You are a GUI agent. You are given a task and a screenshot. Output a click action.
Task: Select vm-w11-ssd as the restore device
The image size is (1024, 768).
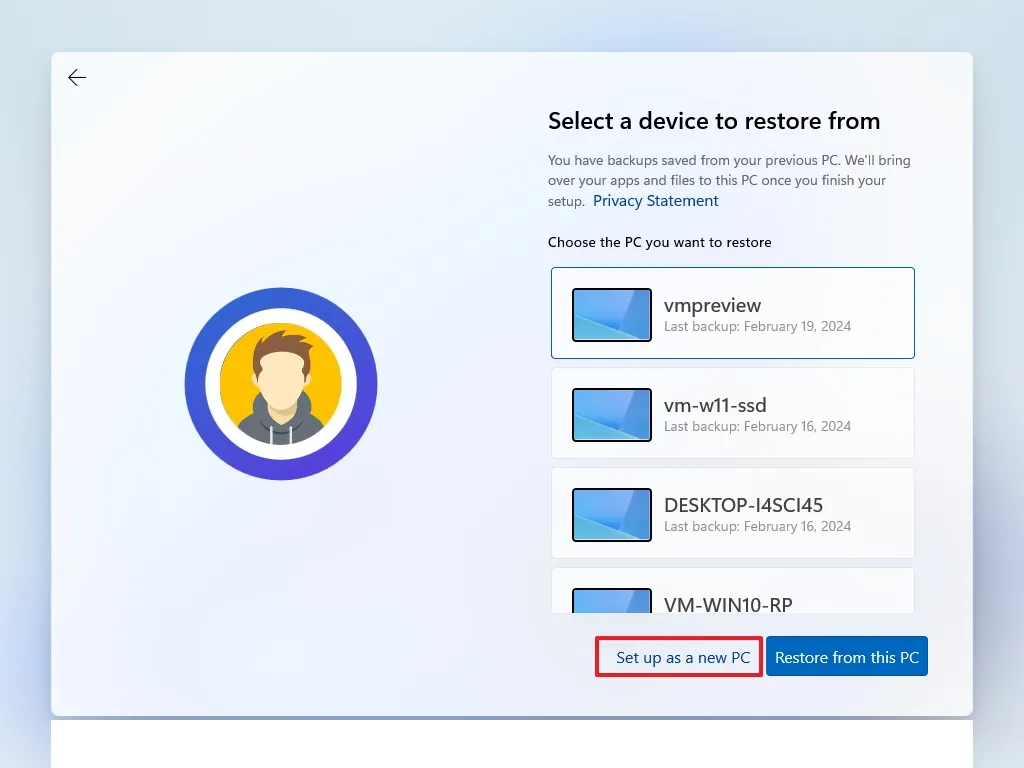click(x=732, y=413)
